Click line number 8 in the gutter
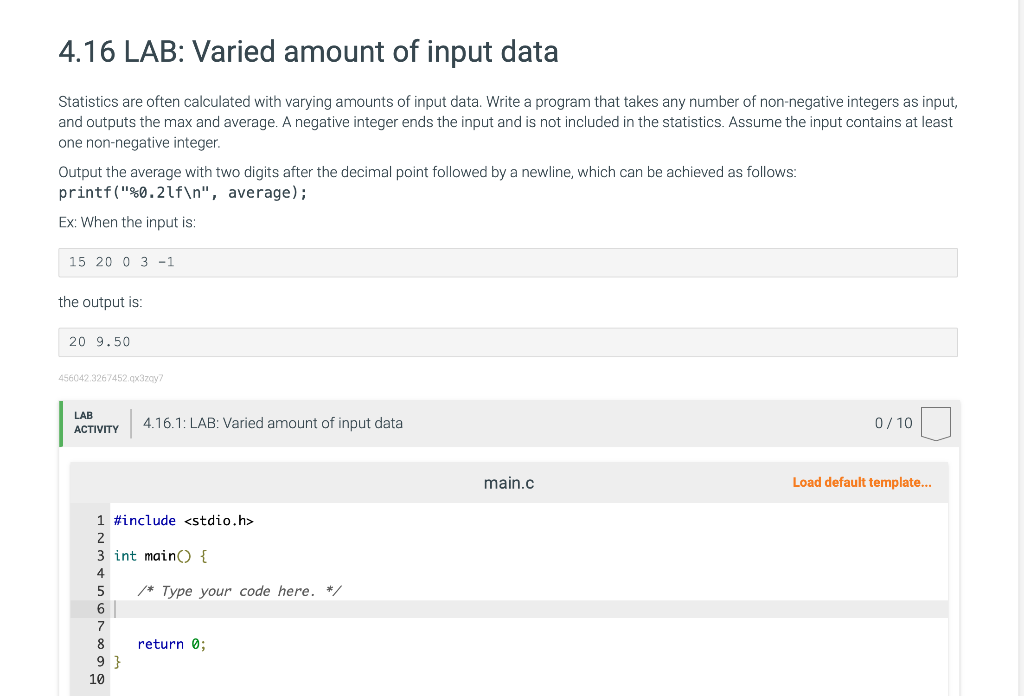 click(101, 644)
